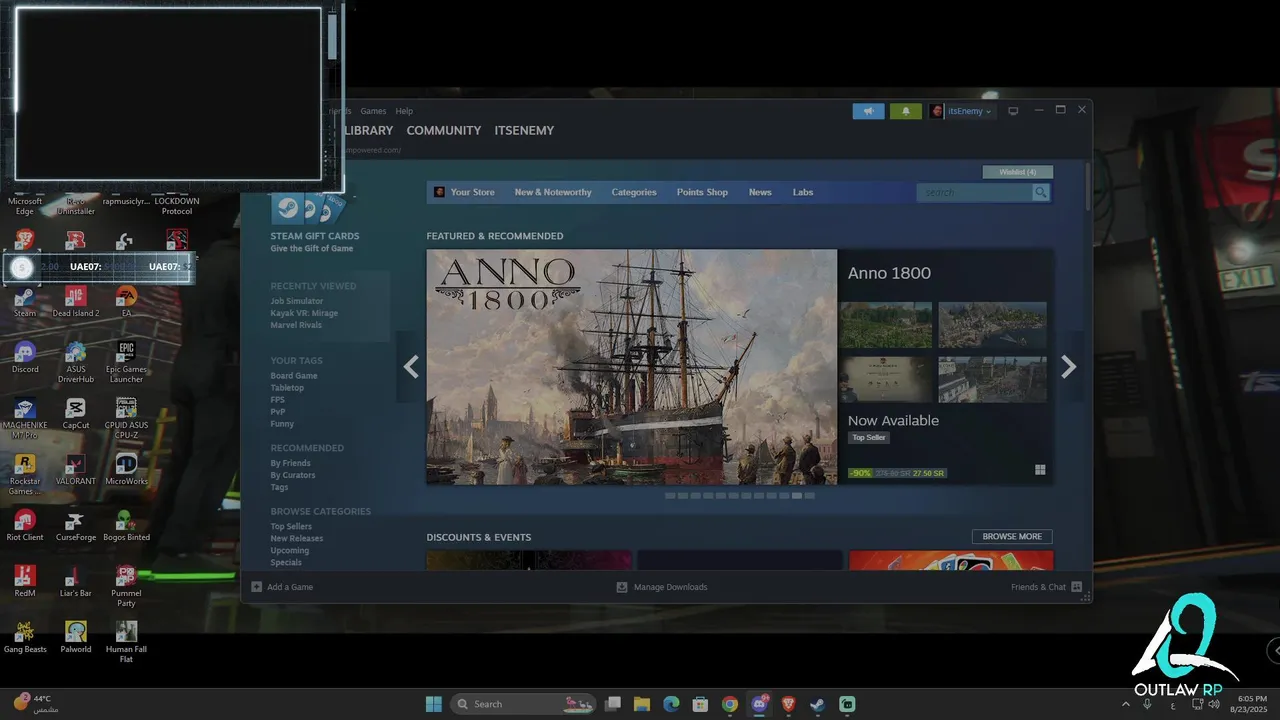The height and width of the screenshot is (720, 1280).
Task: Open EA app desktop shortcut
Action: point(126,300)
